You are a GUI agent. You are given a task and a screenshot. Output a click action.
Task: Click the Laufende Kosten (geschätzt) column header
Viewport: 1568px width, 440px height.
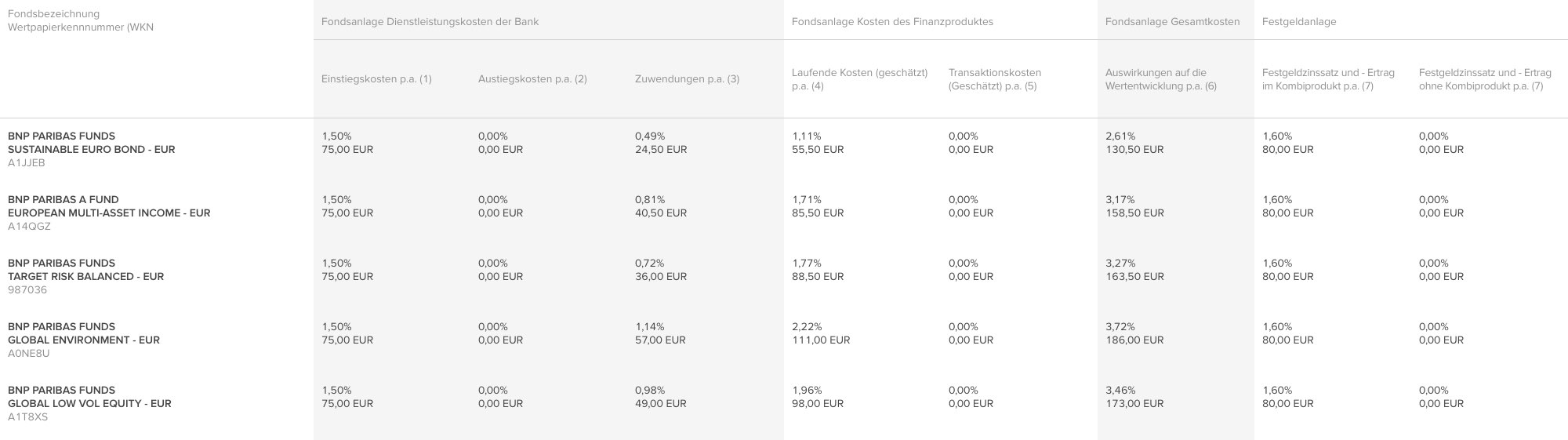pyautogui.click(x=859, y=79)
